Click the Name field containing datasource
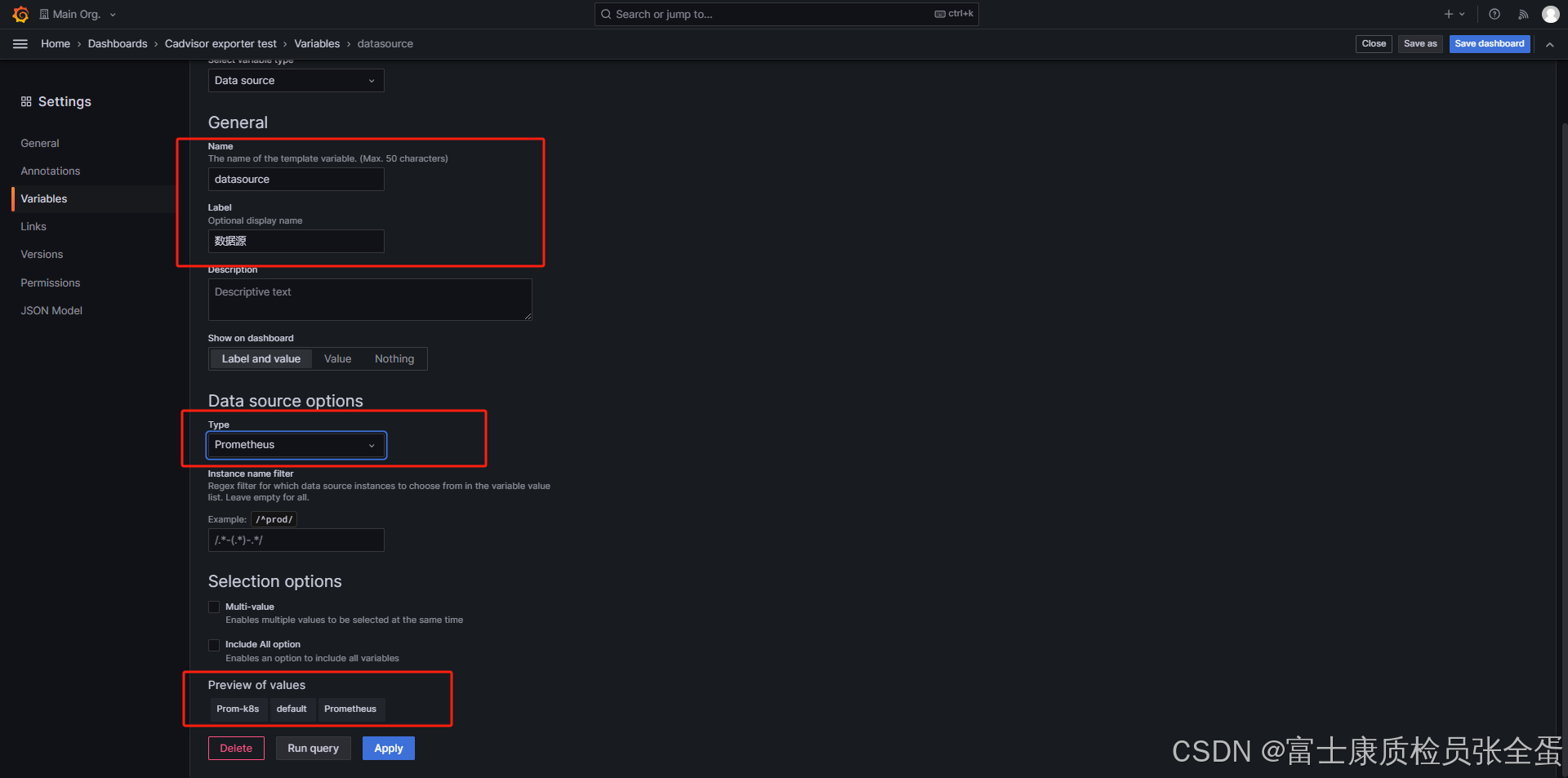This screenshot has width=1568, height=778. click(x=296, y=179)
